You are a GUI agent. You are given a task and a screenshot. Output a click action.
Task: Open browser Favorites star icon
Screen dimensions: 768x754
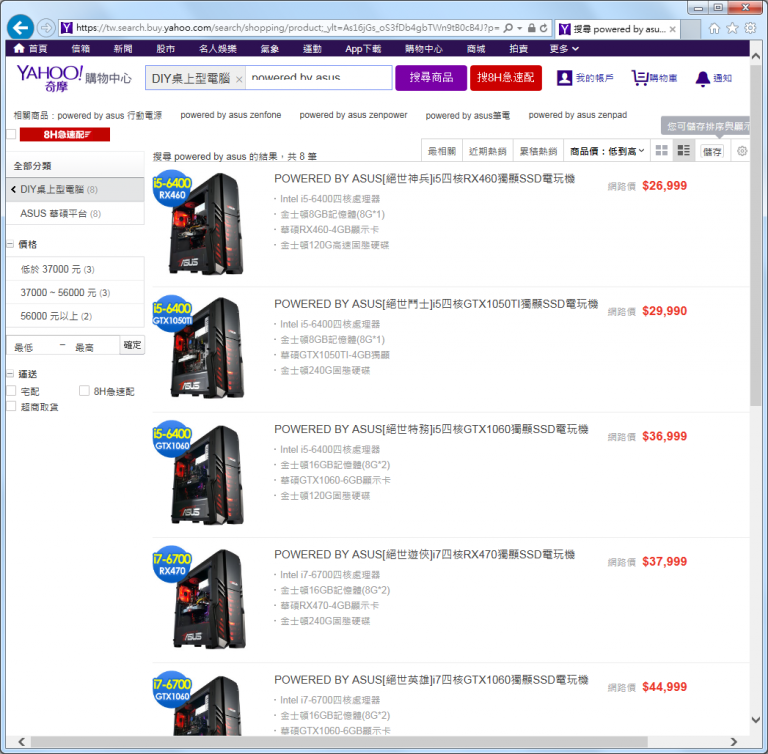click(x=732, y=28)
